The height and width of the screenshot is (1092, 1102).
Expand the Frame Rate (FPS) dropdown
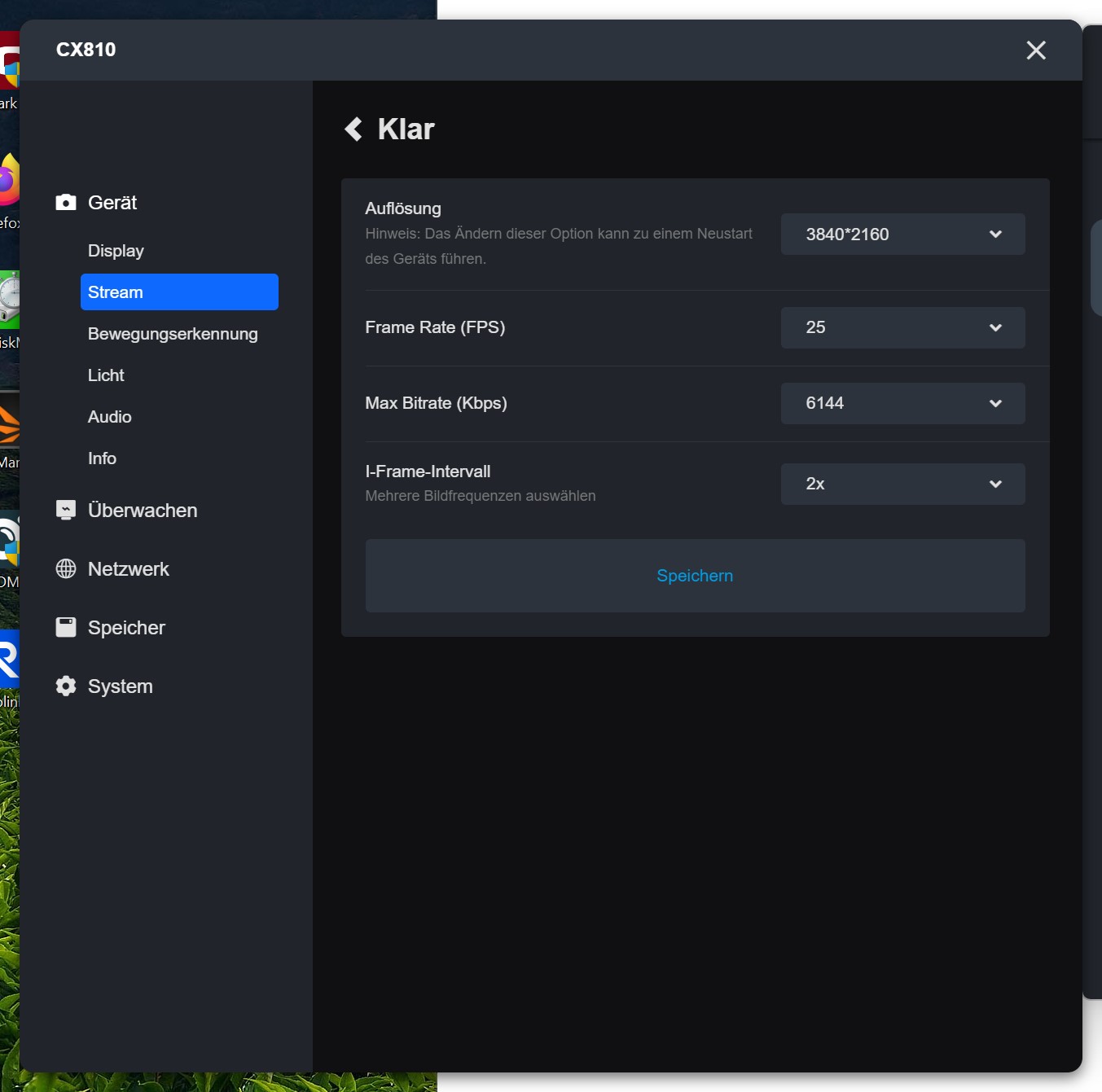tap(902, 327)
